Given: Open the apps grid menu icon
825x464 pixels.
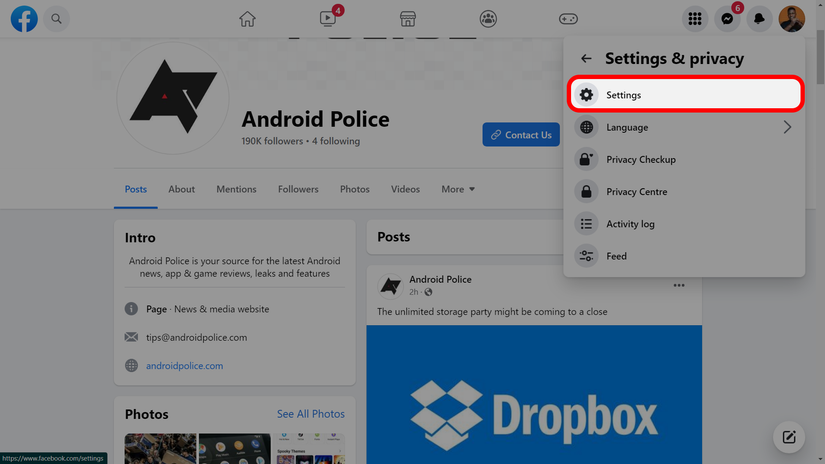Looking at the screenshot, I should [695, 19].
